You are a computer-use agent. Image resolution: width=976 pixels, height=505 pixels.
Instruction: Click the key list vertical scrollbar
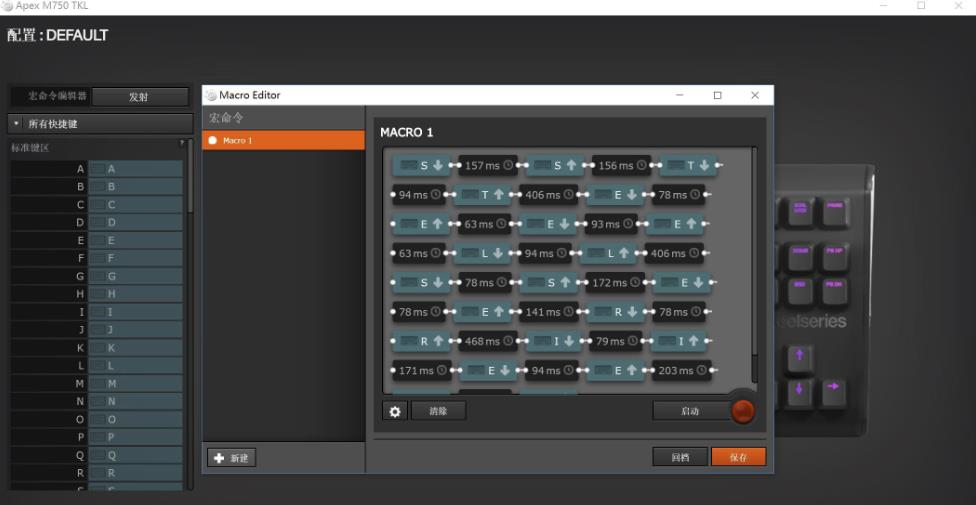point(190,177)
